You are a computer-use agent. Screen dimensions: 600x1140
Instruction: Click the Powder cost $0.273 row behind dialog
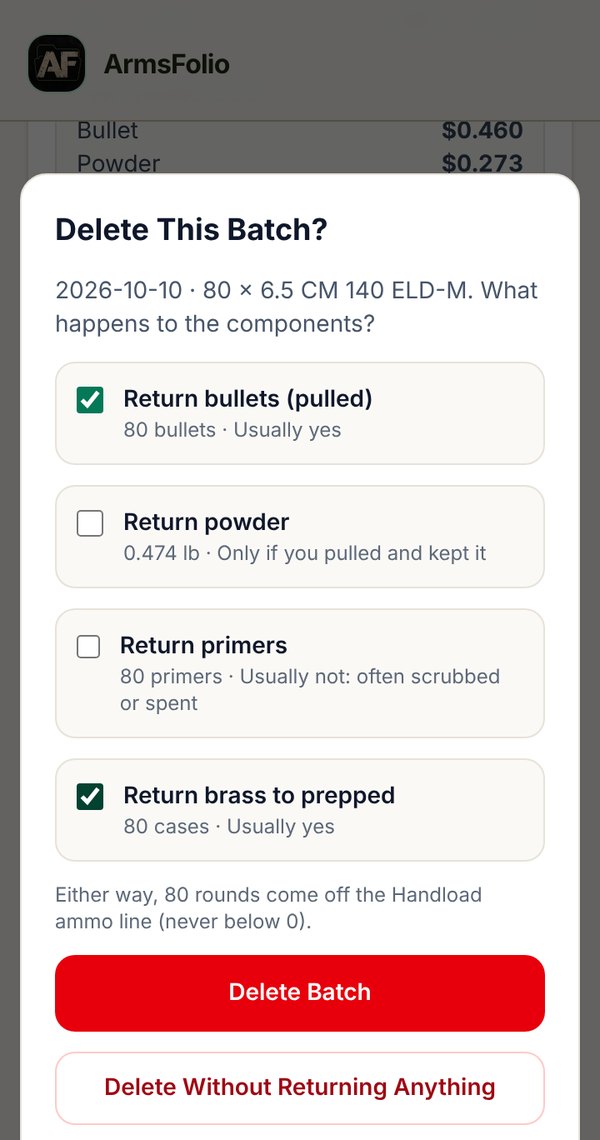300,163
